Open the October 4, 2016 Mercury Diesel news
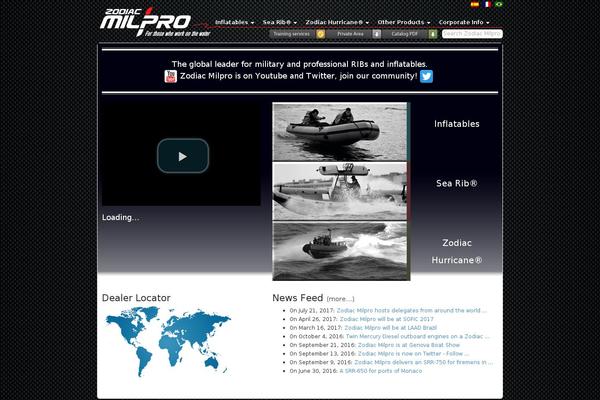The width and height of the screenshot is (600, 400). click(x=417, y=336)
